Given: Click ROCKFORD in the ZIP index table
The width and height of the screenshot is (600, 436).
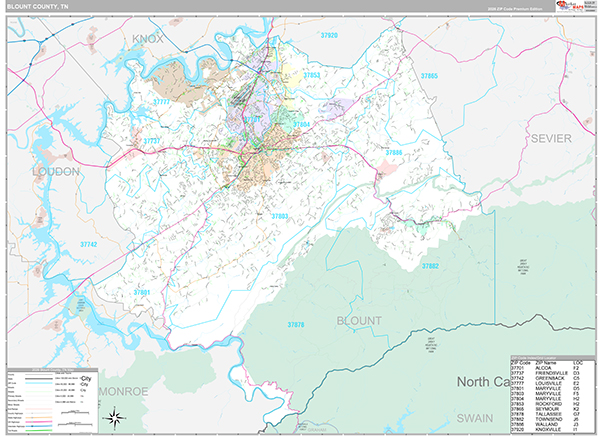Looking at the screenshot, I should point(548,404).
